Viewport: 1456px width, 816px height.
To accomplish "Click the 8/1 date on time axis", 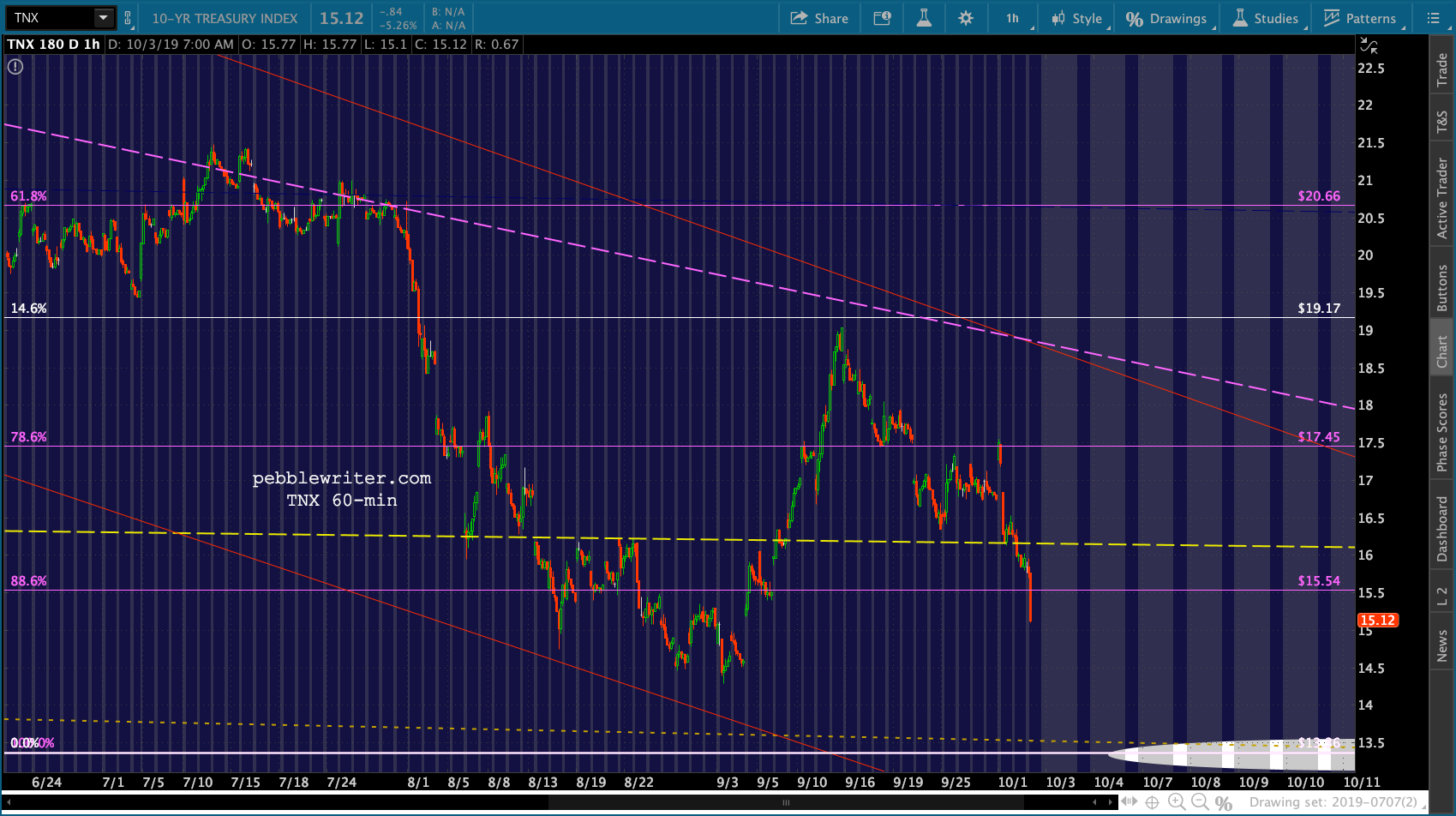I will click(x=418, y=782).
